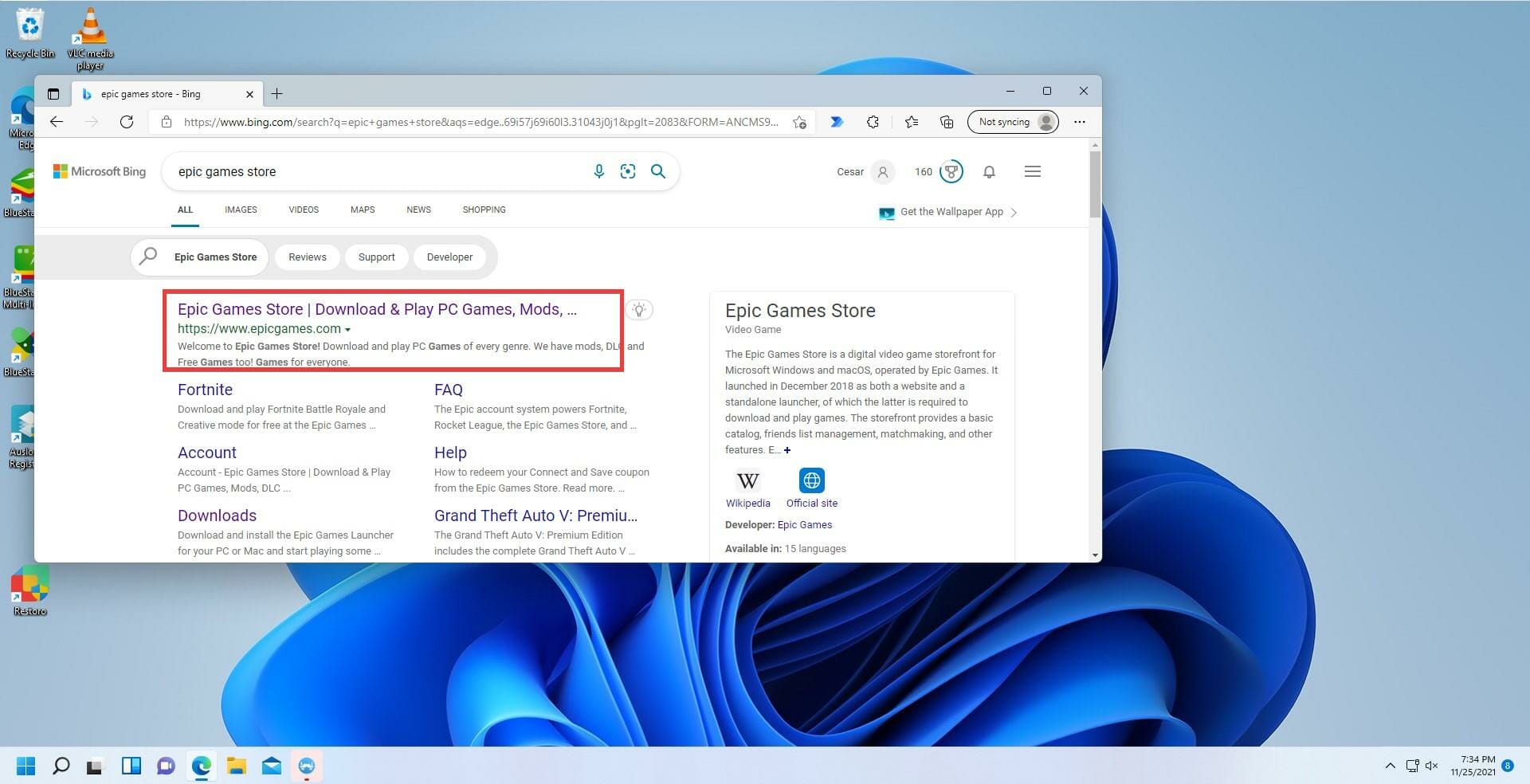This screenshot has width=1530, height=784.
Task: Open Microsoft Rewards trophy icon
Action: (x=951, y=171)
